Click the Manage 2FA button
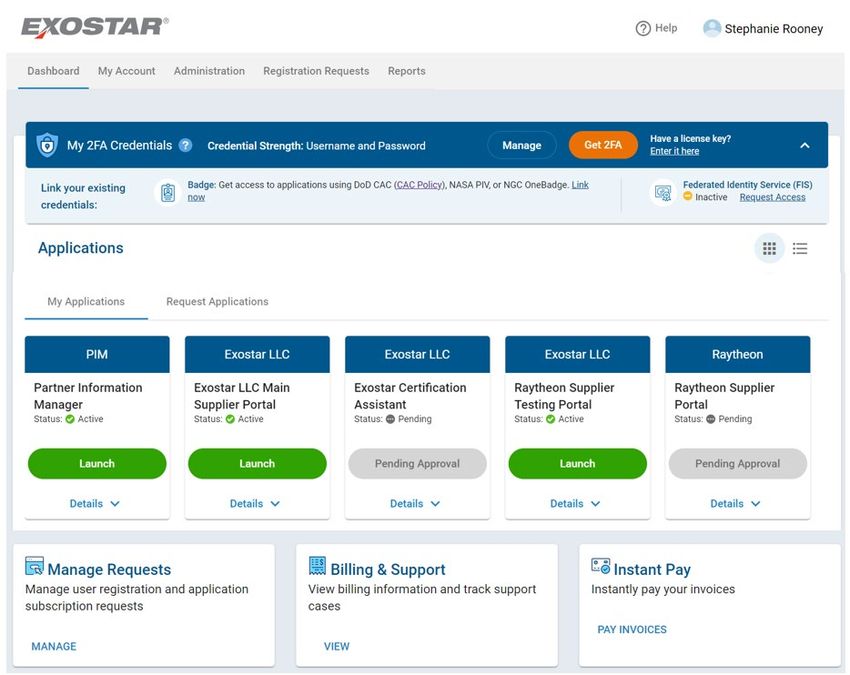This screenshot has width=850, height=675. 521,145
